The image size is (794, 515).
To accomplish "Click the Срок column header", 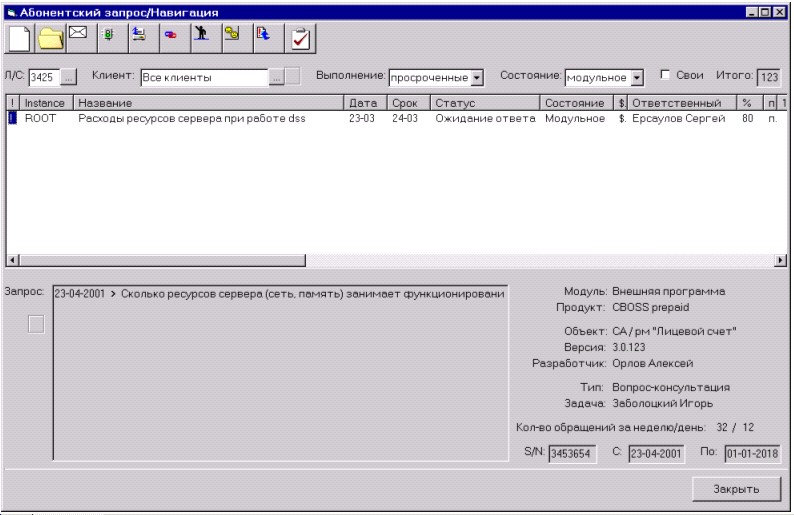I will (409, 103).
